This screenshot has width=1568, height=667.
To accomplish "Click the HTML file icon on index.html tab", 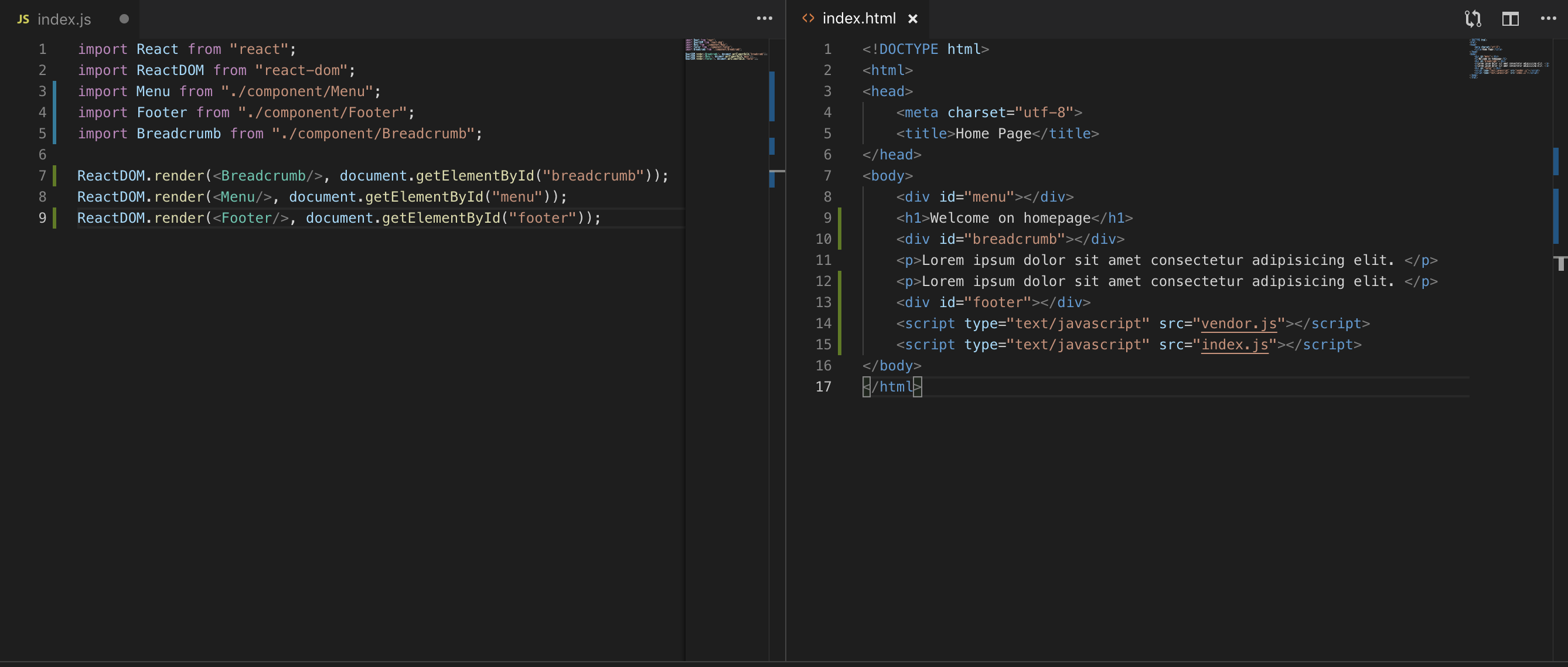I will coord(808,18).
